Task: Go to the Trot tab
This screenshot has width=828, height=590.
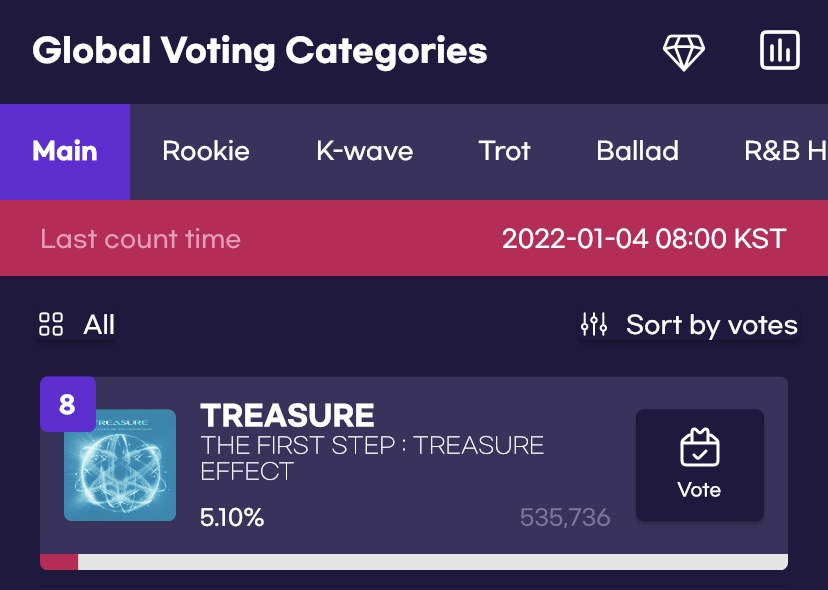Action: pyautogui.click(x=504, y=152)
